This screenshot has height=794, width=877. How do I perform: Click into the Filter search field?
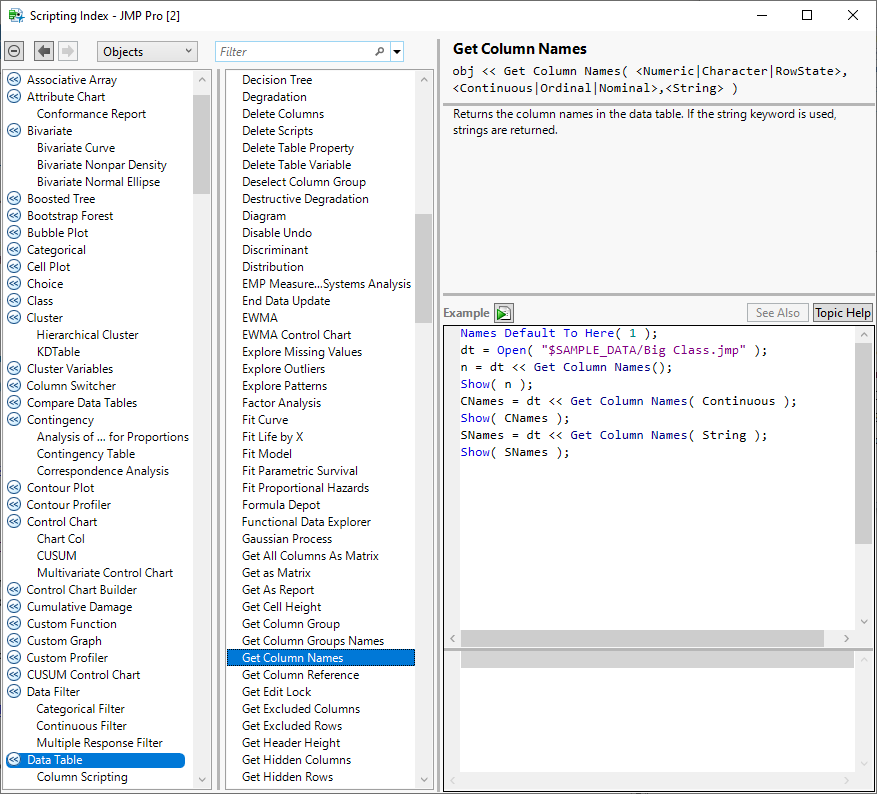pos(295,52)
